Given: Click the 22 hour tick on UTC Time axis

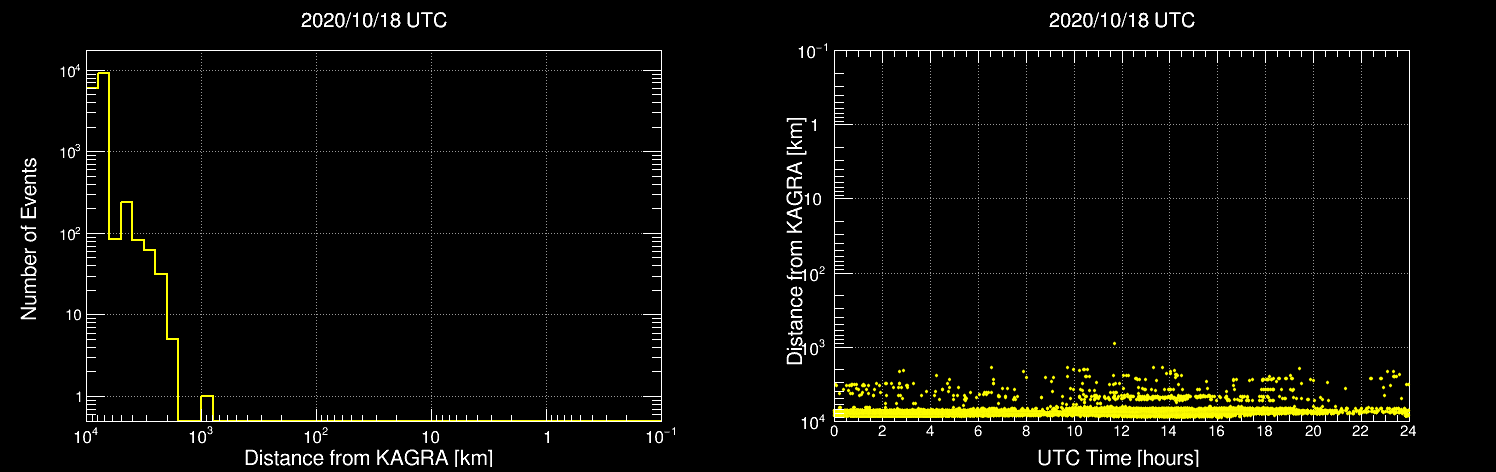Looking at the screenshot, I should [x=1361, y=431].
